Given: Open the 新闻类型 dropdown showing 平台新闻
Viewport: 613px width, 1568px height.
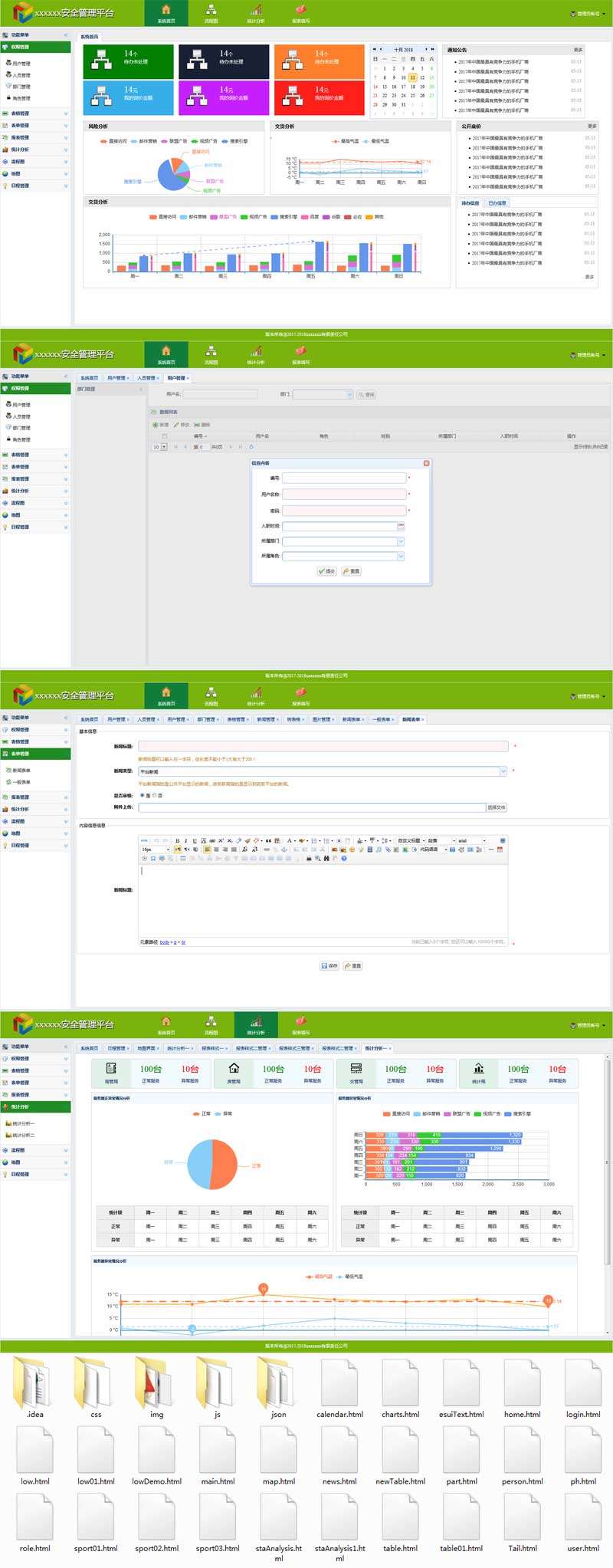Looking at the screenshot, I should pos(503,771).
